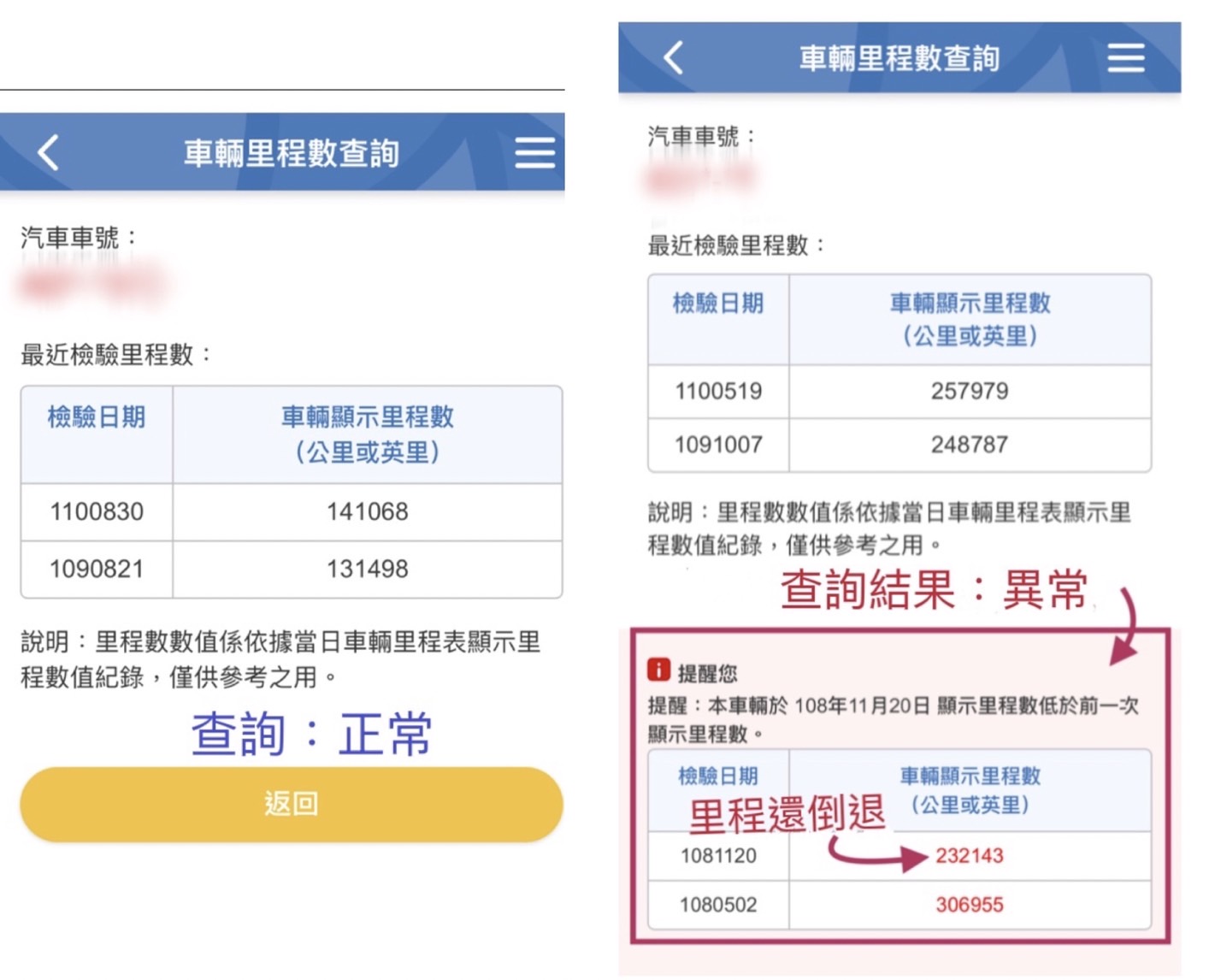The height and width of the screenshot is (980, 1221).
Task: Open the hamburger menu on the left screen
Action: coord(534,153)
